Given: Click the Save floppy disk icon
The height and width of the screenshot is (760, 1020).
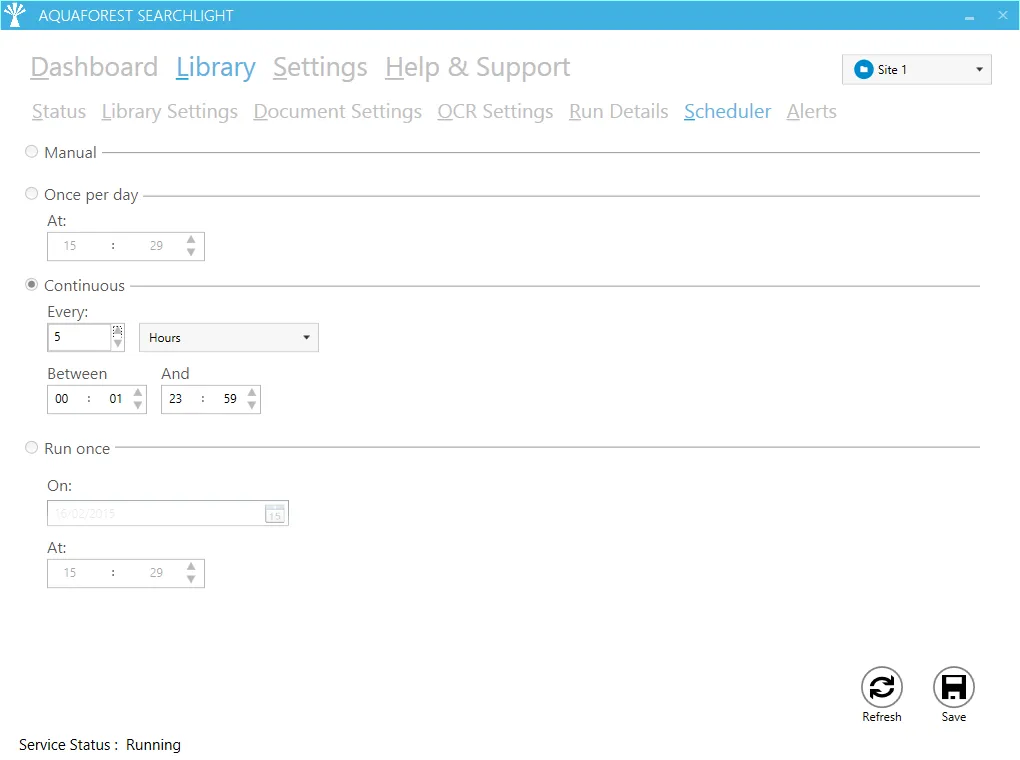Looking at the screenshot, I should pos(954,687).
